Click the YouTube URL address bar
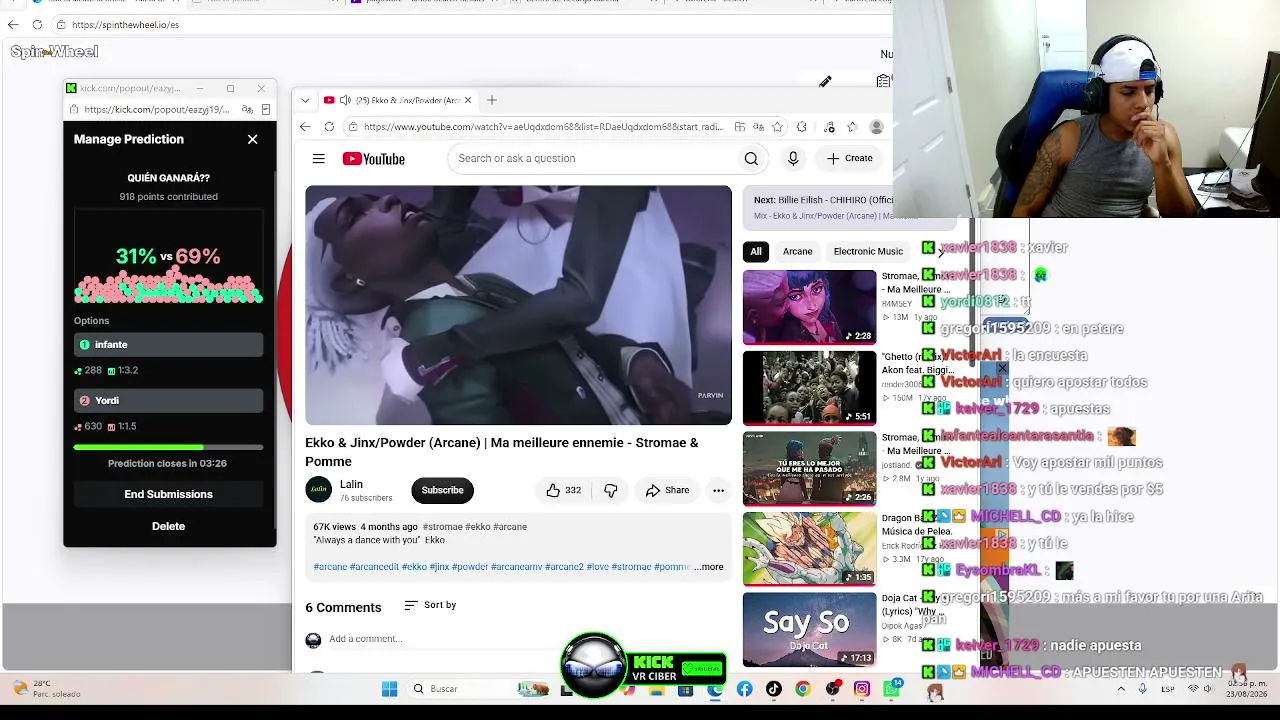Image resolution: width=1280 pixels, height=720 pixels. click(543, 127)
